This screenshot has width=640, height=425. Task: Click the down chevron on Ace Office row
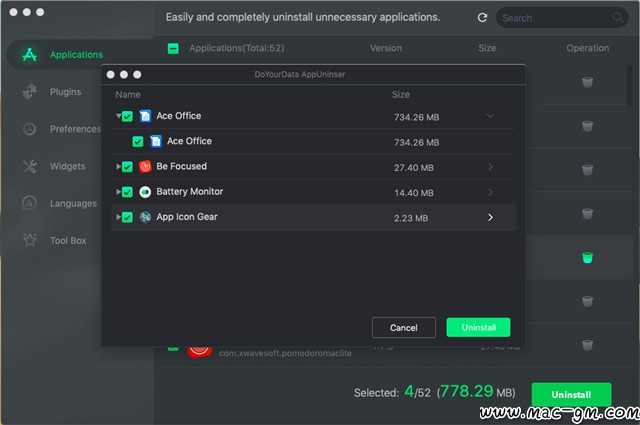point(490,116)
